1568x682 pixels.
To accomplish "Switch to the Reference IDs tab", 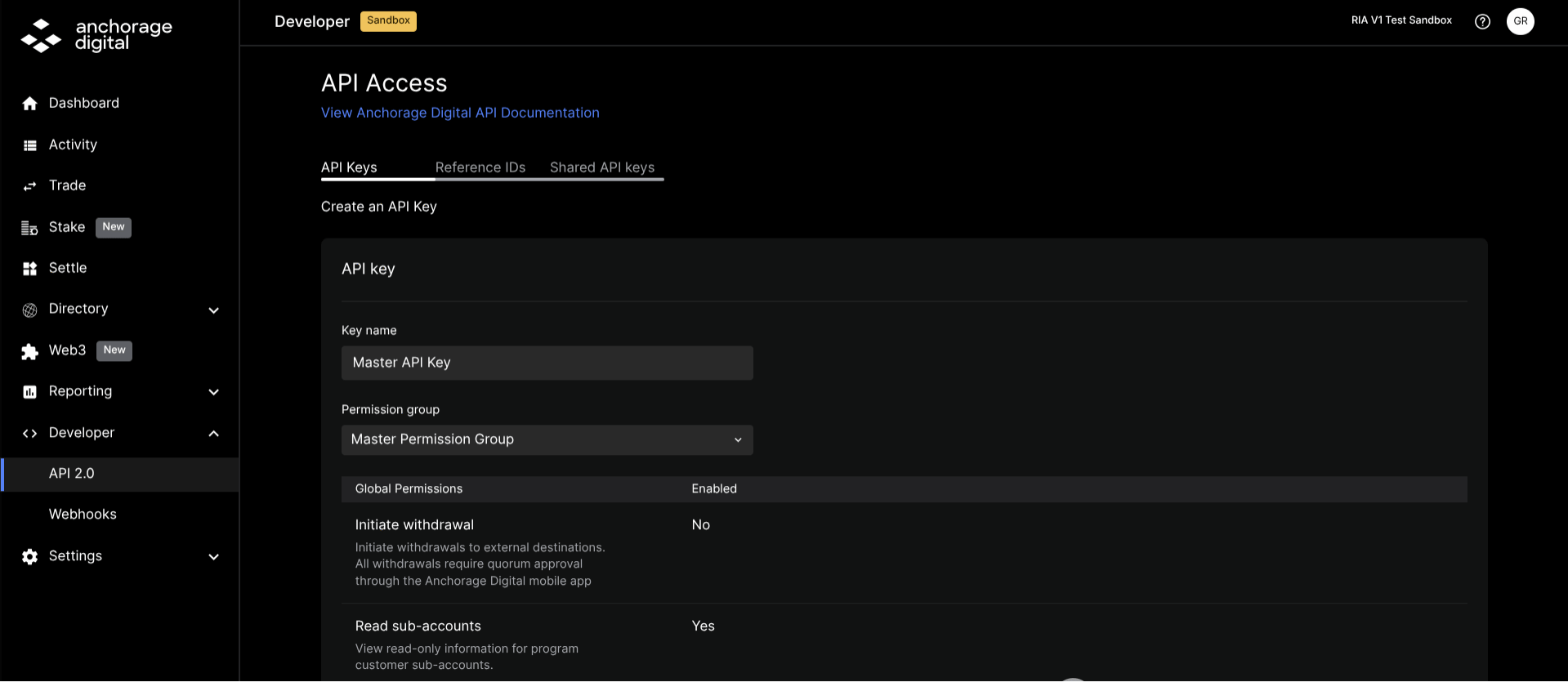I will (480, 167).
